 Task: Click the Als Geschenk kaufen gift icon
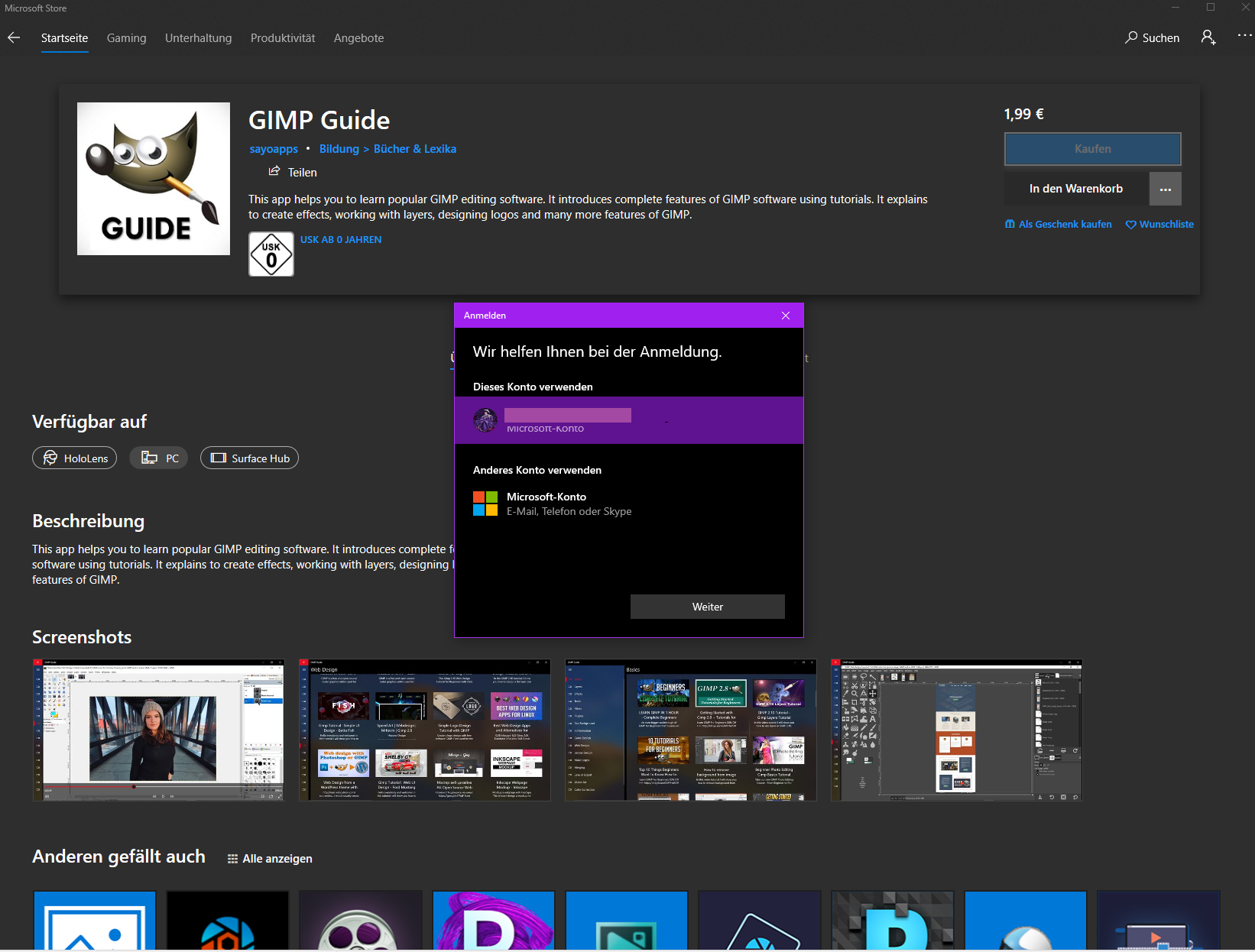(1010, 224)
